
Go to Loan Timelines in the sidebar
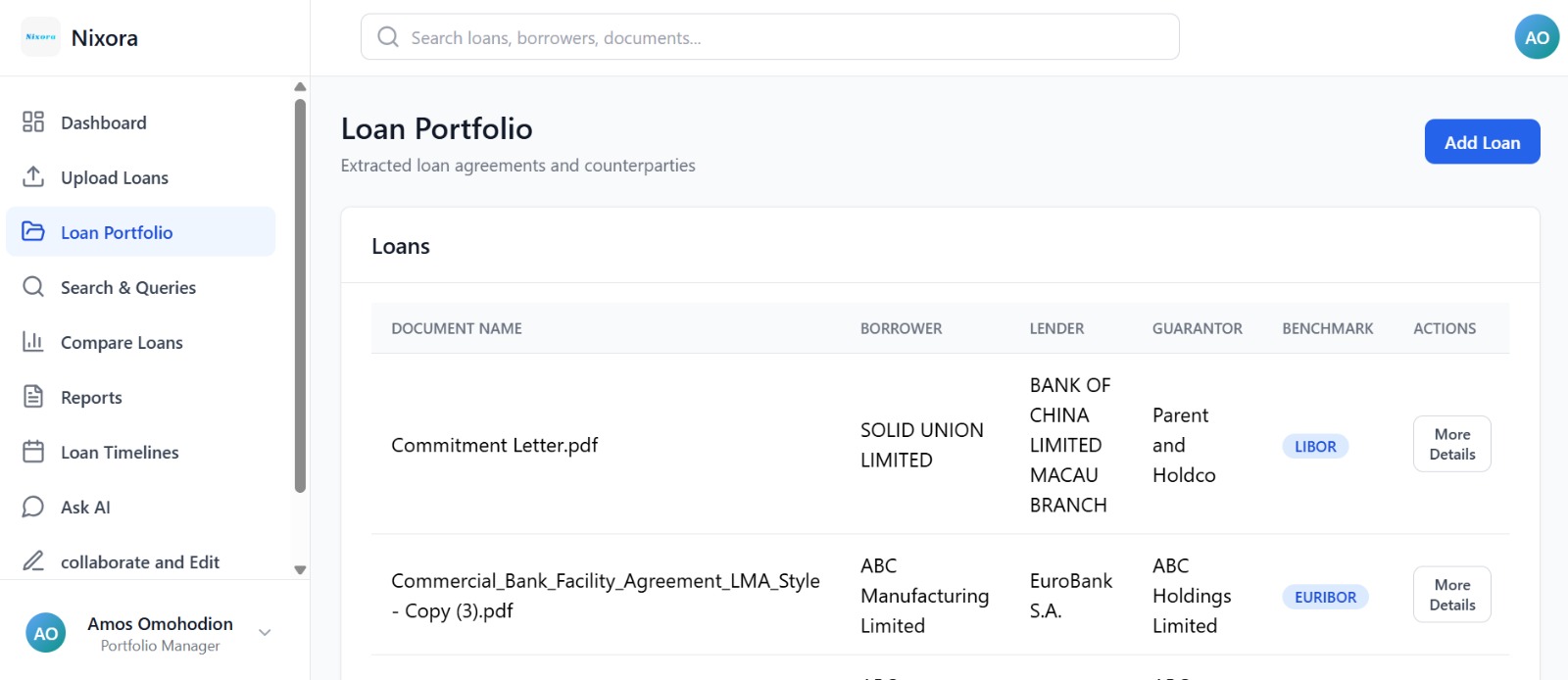pos(120,452)
